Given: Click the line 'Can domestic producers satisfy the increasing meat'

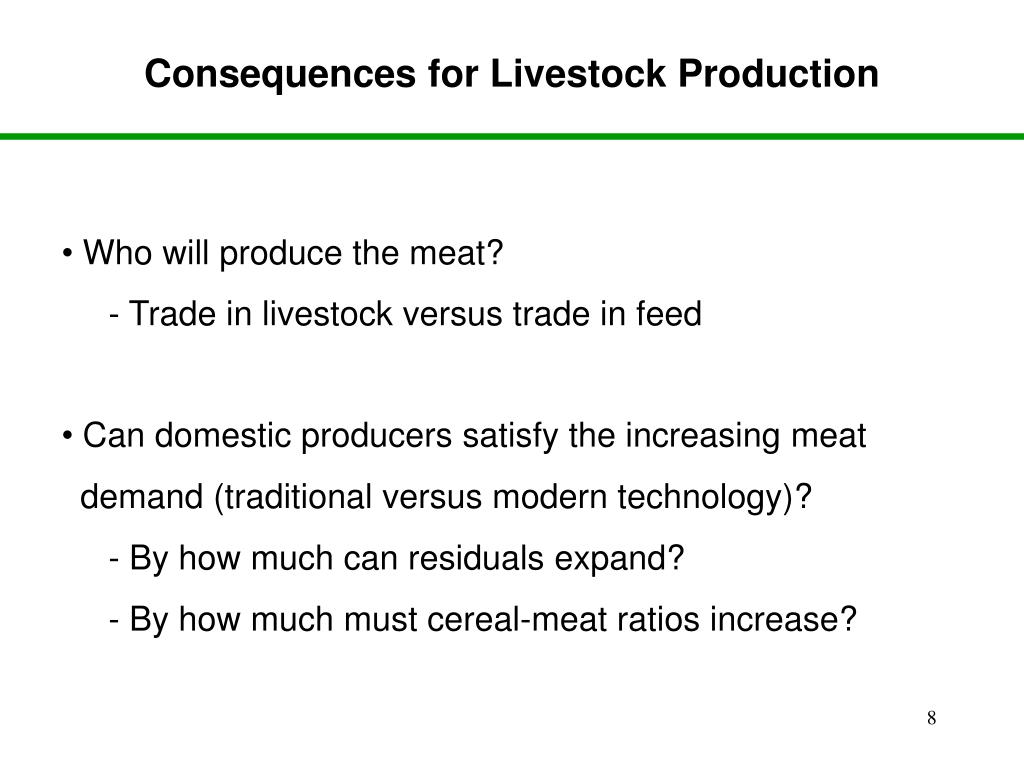Looking at the screenshot, I should (x=464, y=436).
